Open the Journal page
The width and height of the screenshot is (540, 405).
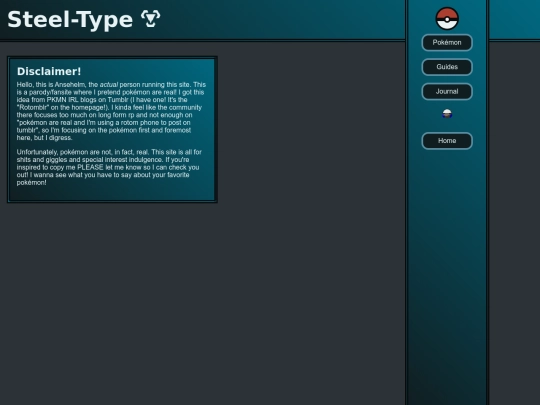point(447,92)
